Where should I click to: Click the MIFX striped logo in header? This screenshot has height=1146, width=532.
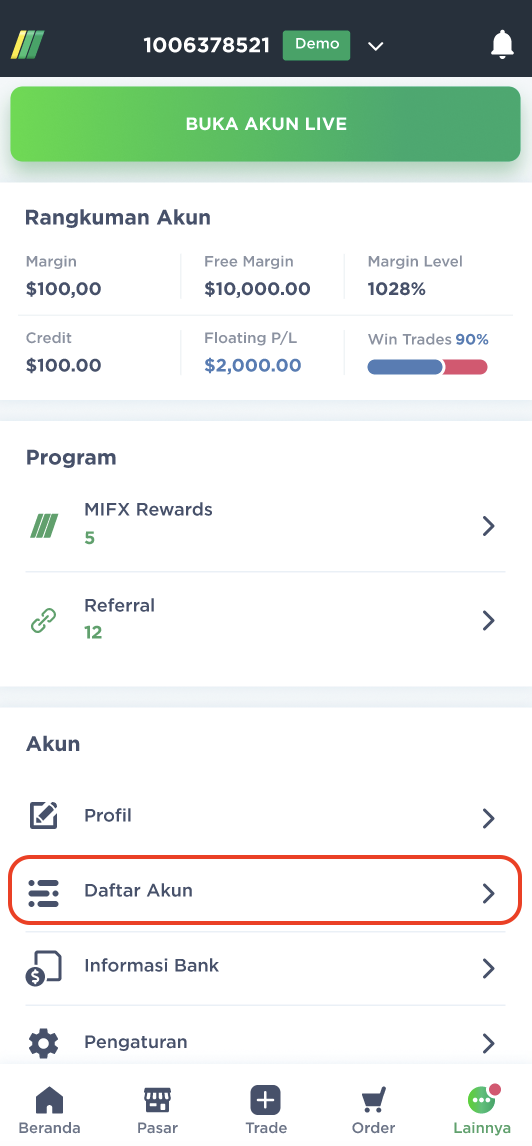tap(28, 45)
